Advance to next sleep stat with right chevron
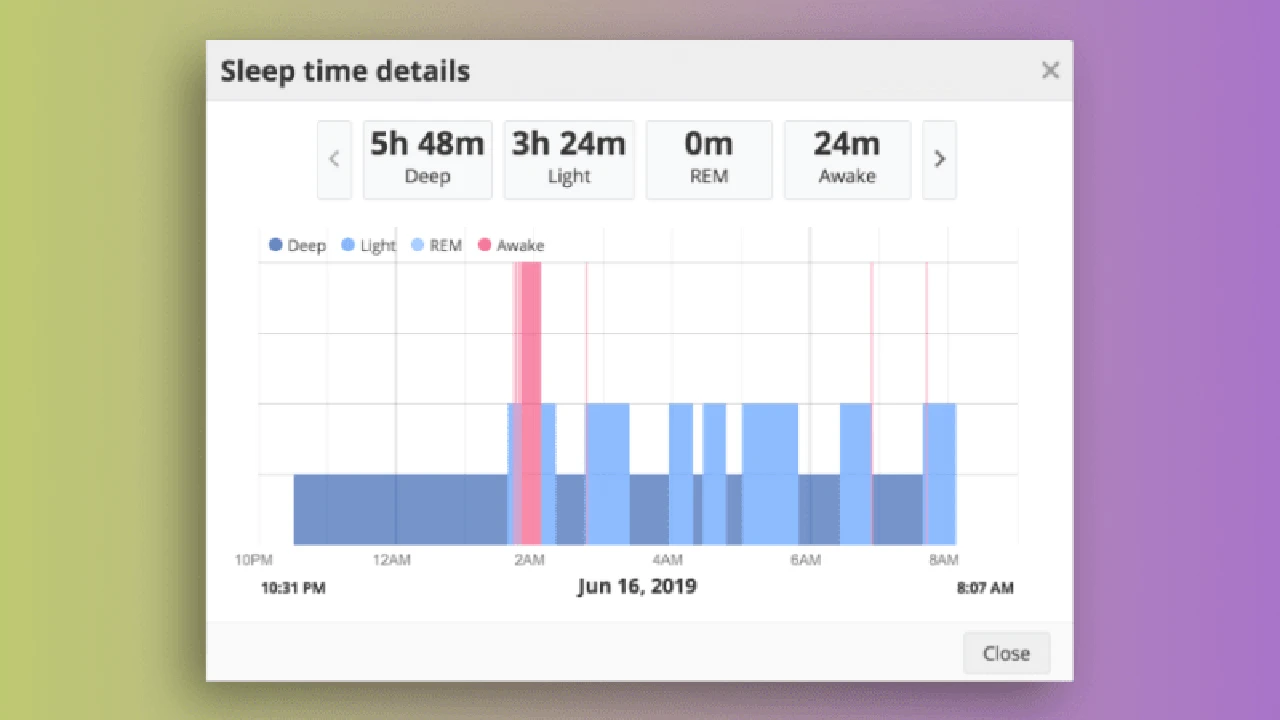1280x720 pixels. pyautogui.click(x=939, y=160)
